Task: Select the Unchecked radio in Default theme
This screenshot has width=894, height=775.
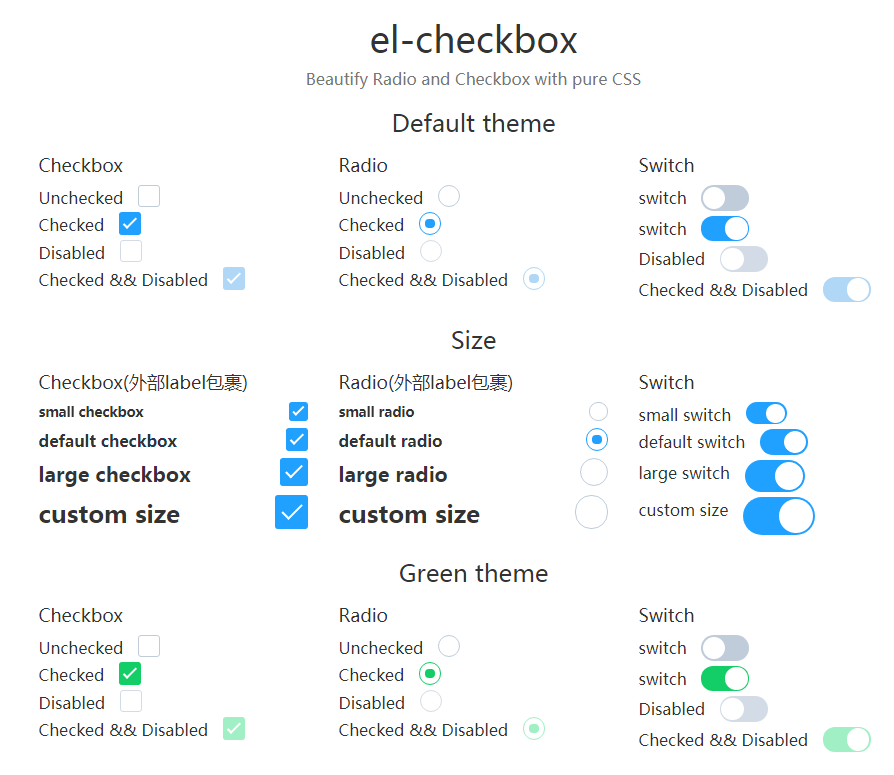Action: [x=449, y=196]
